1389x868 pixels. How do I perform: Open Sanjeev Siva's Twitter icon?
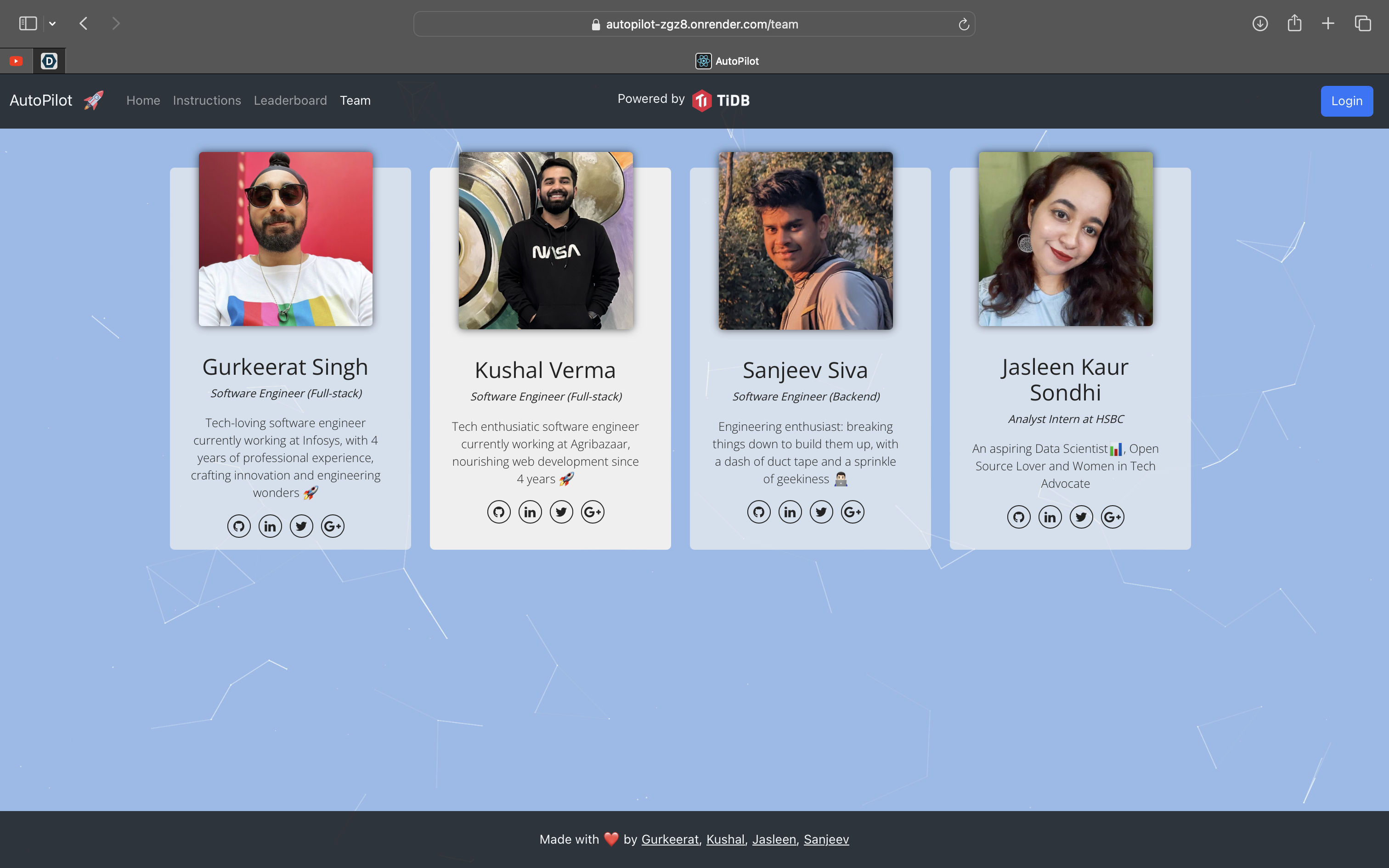821,512
